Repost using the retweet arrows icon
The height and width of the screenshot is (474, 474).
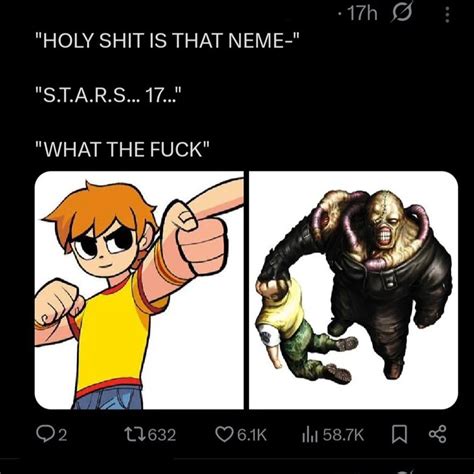coord(135,435)
